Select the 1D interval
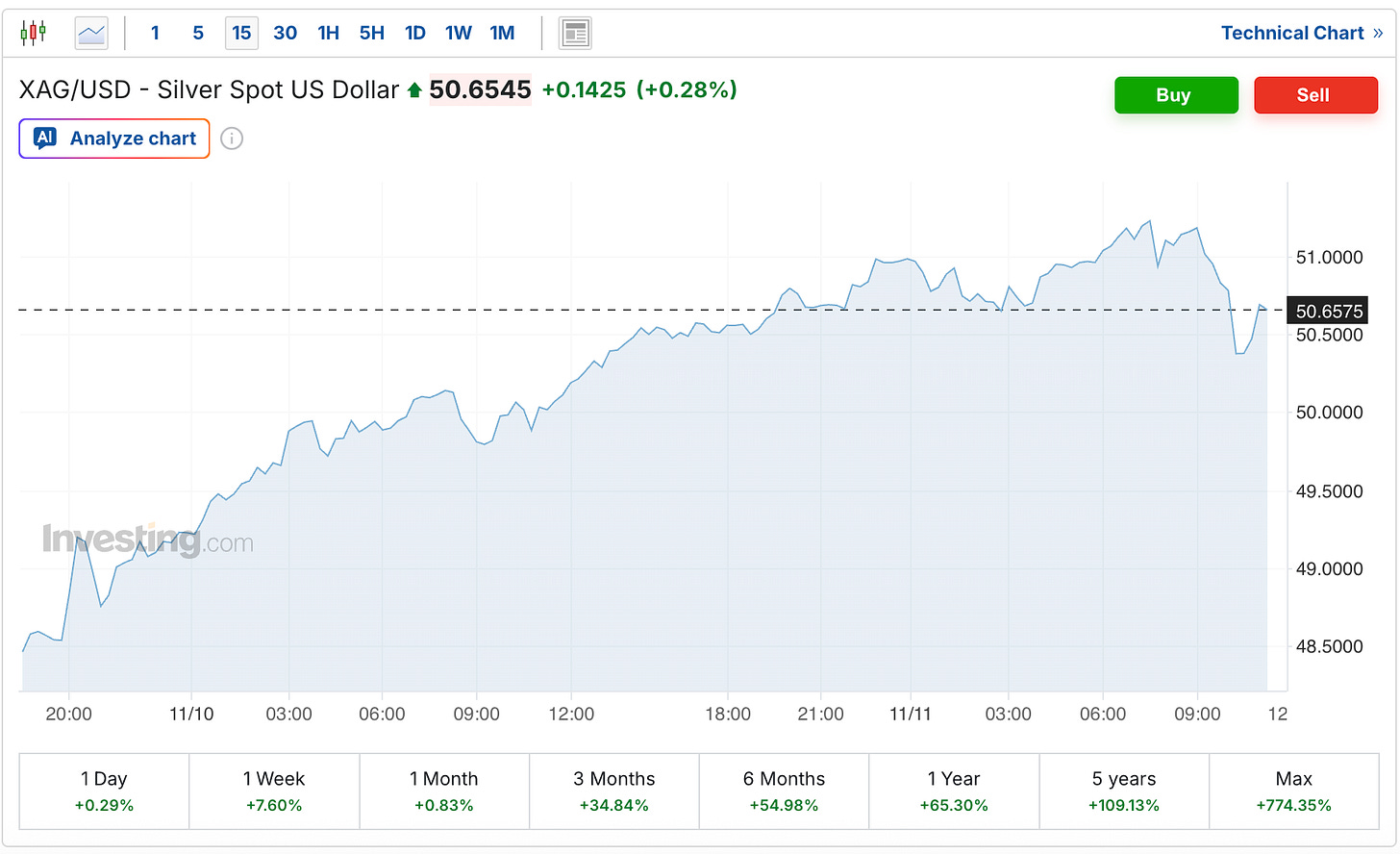This screenshot has width=1400, height=854. pos(414,33)
